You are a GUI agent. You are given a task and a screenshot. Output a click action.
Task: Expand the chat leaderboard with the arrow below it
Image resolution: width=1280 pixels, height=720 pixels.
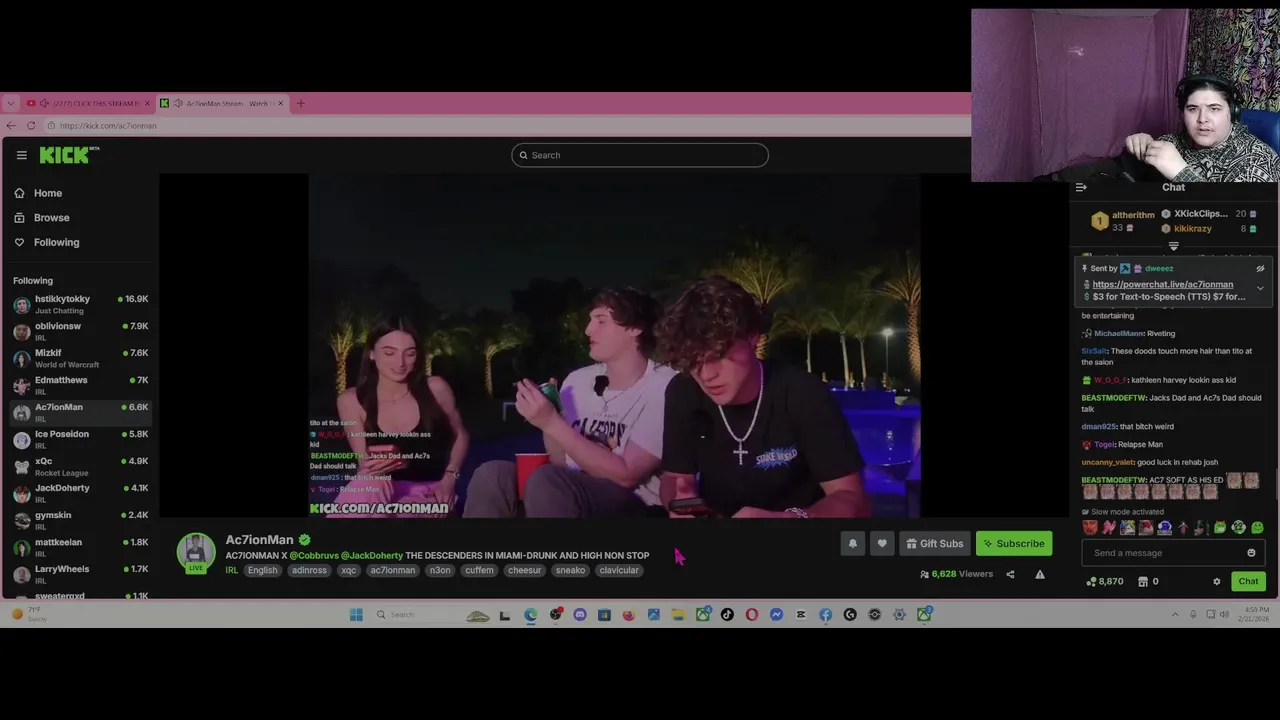[1174, 246]
